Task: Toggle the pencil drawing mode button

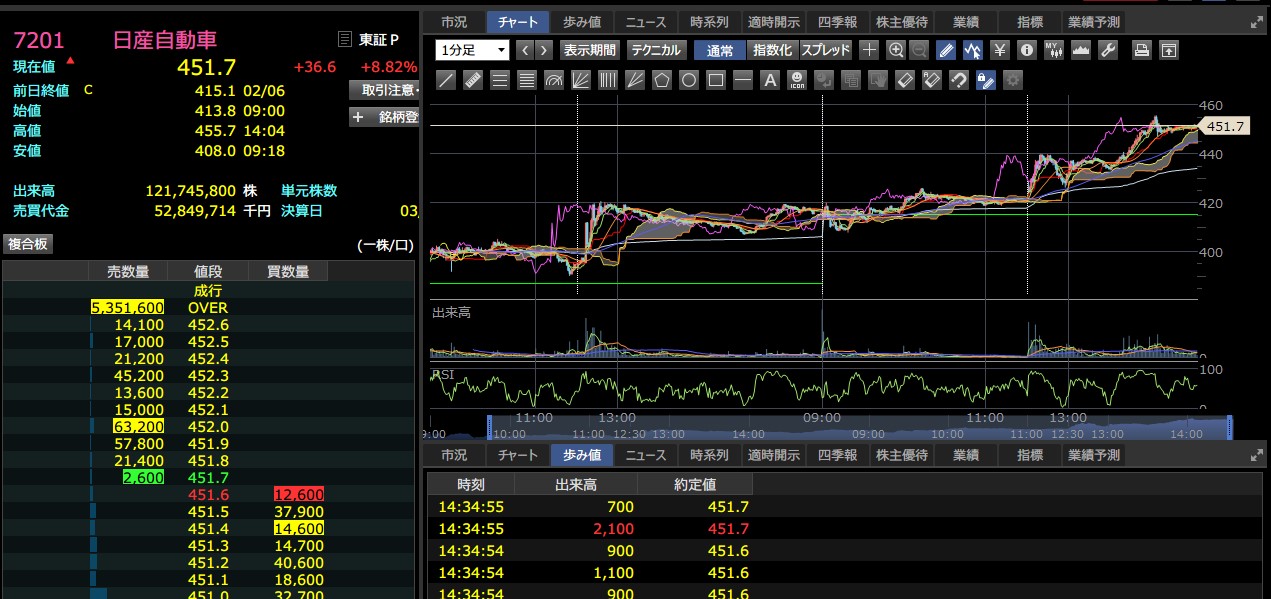Action: 946,50
